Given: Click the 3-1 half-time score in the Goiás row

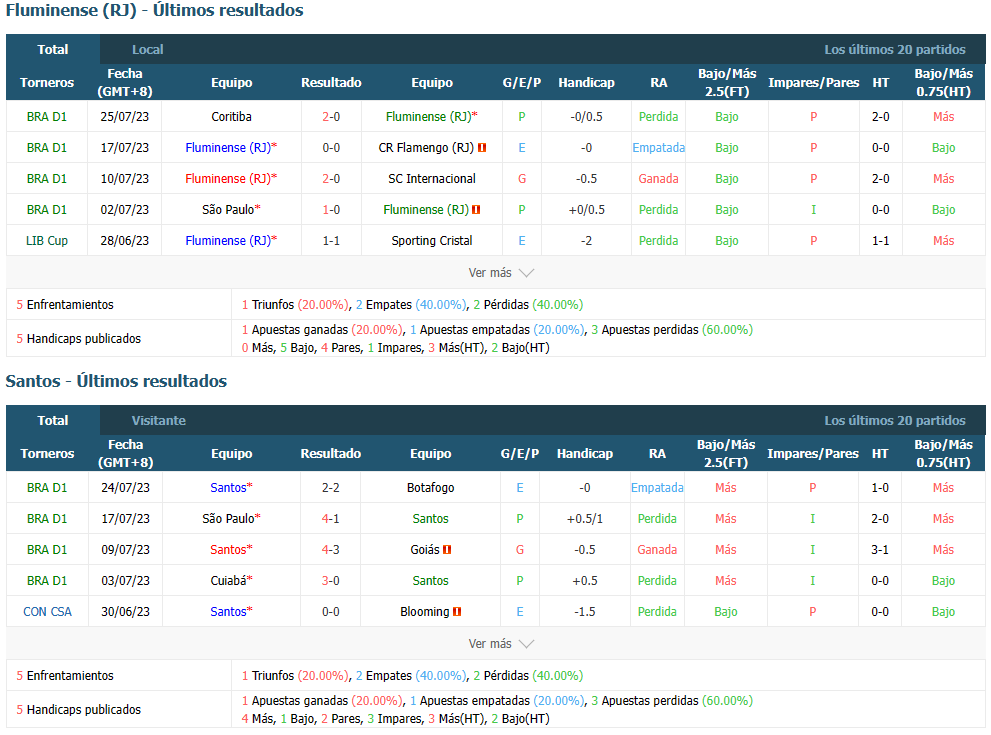Looking at the screenshot, I should pyautogui.click(x=880, y=549).
